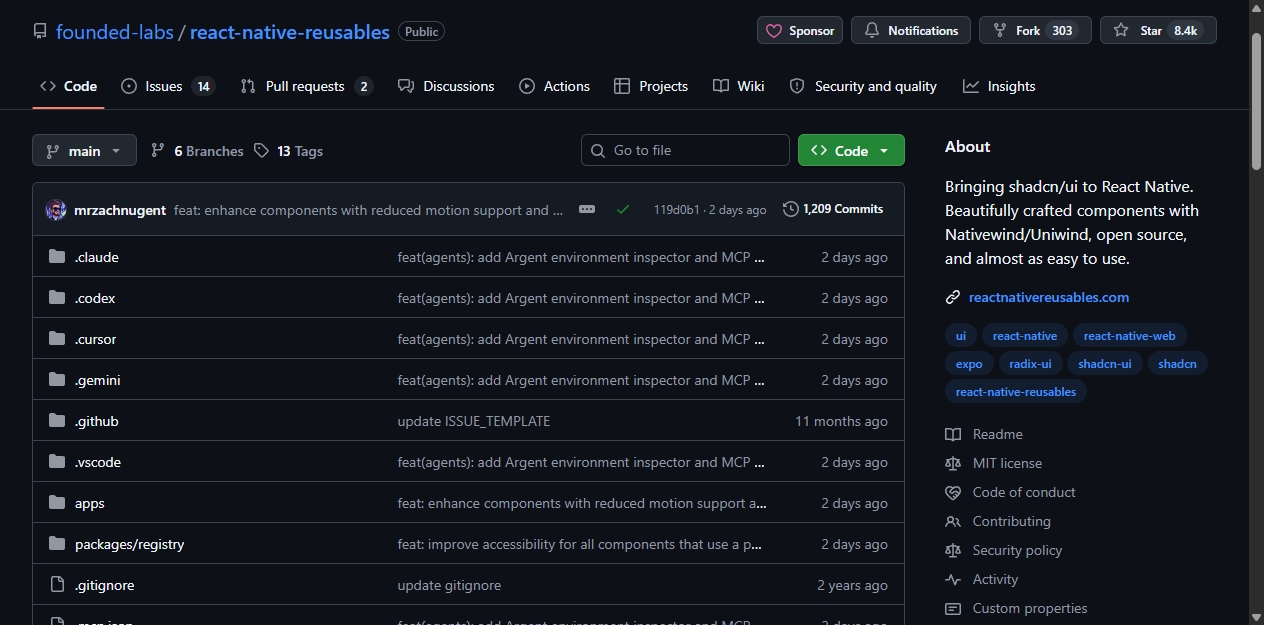Click the star count 8.4k
1264x625 pixels.
1186,31
